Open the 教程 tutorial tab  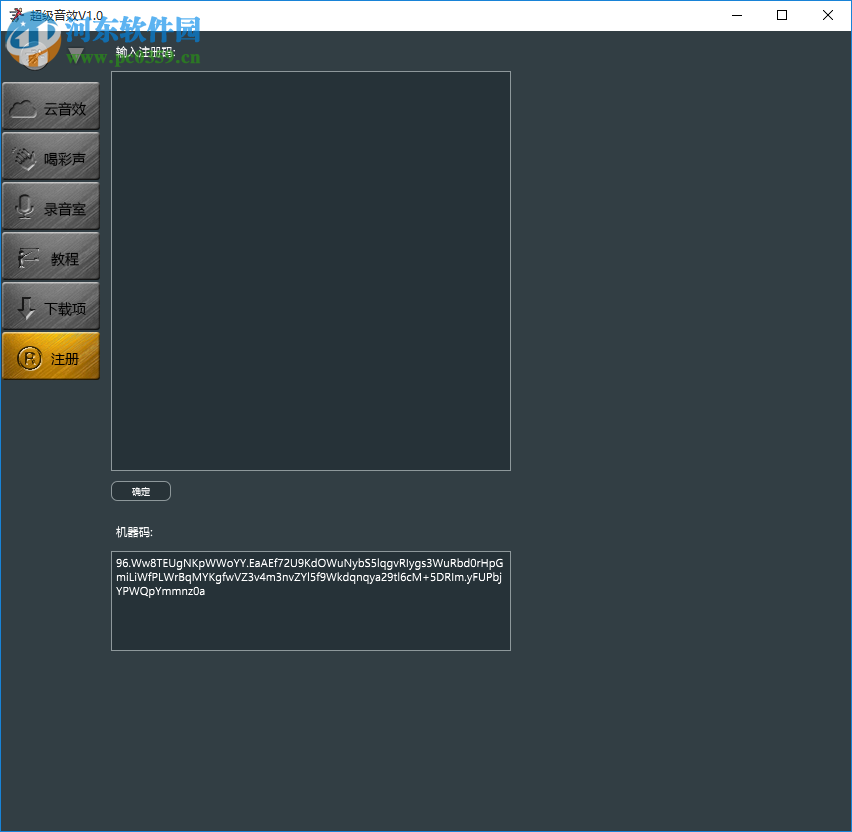[x=51, y=257]
